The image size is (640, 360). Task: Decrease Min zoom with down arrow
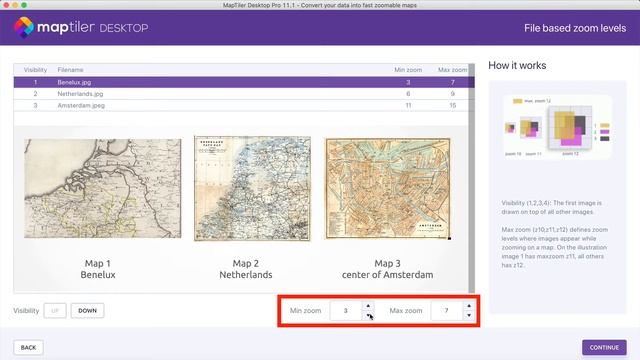368,316
